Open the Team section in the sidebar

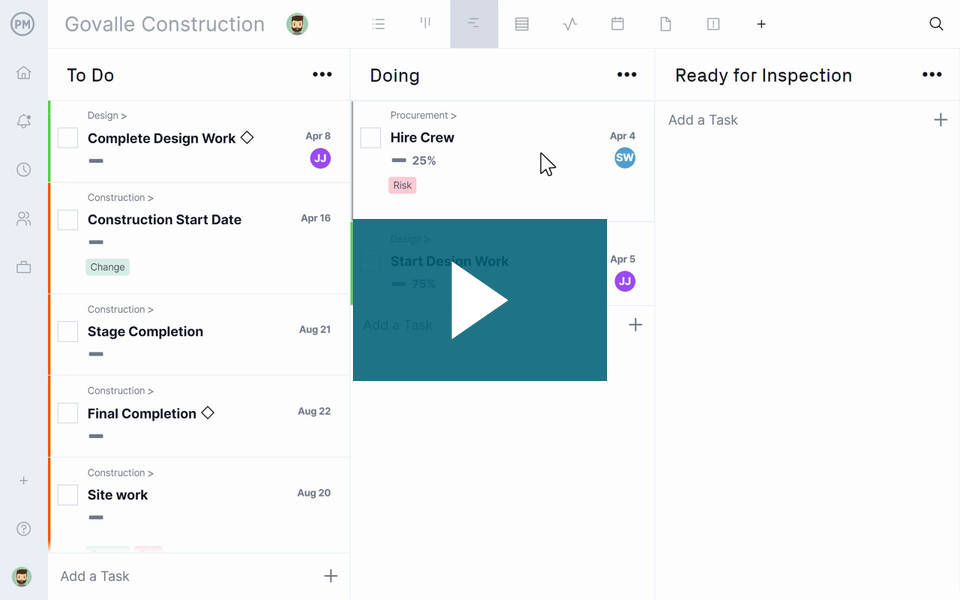22,218
